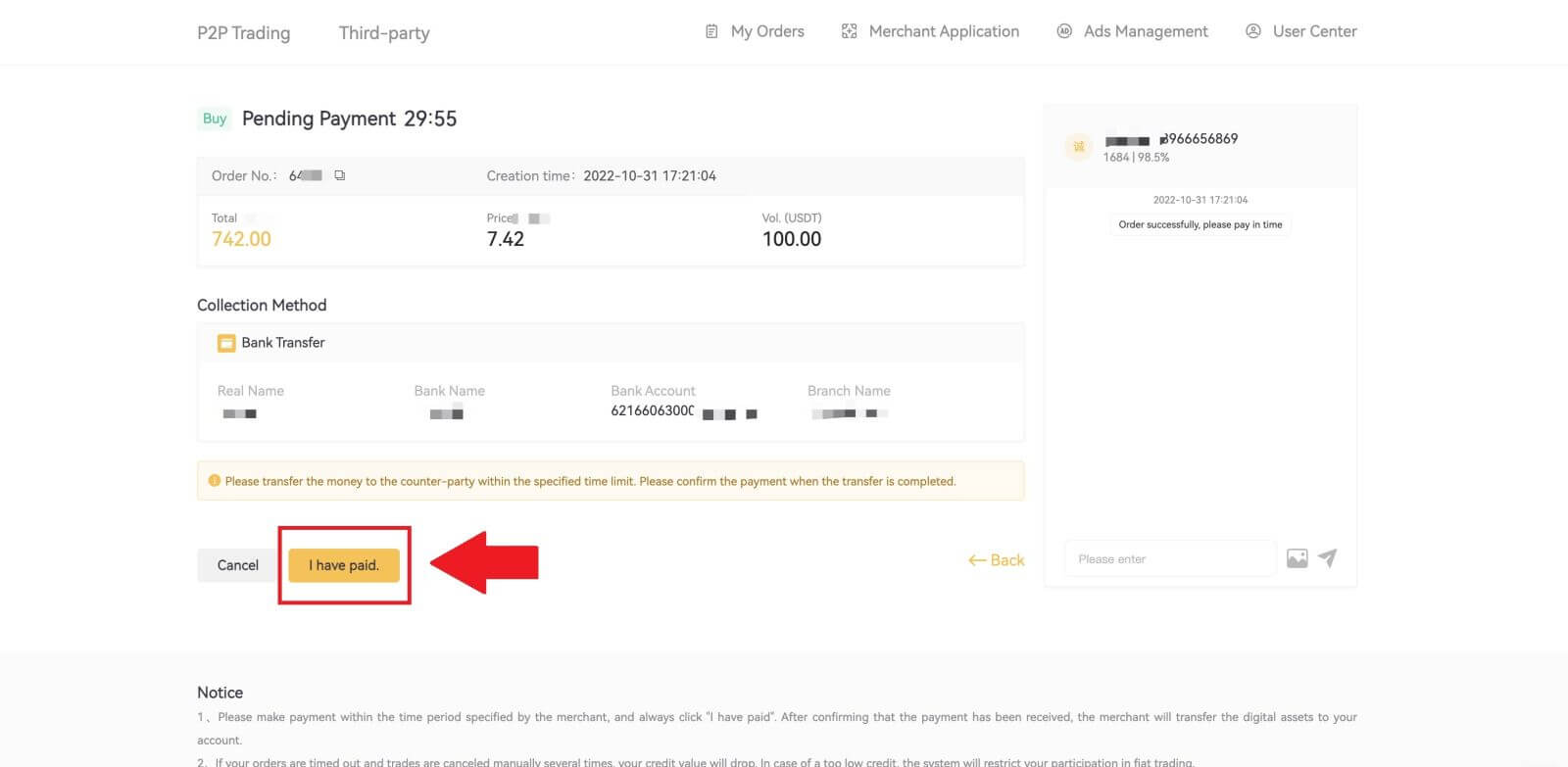The height and width of the screenshot is (767, 1568).
Task: Click the merchant name ending in 966656869
Action: [x=1171, y=139]
